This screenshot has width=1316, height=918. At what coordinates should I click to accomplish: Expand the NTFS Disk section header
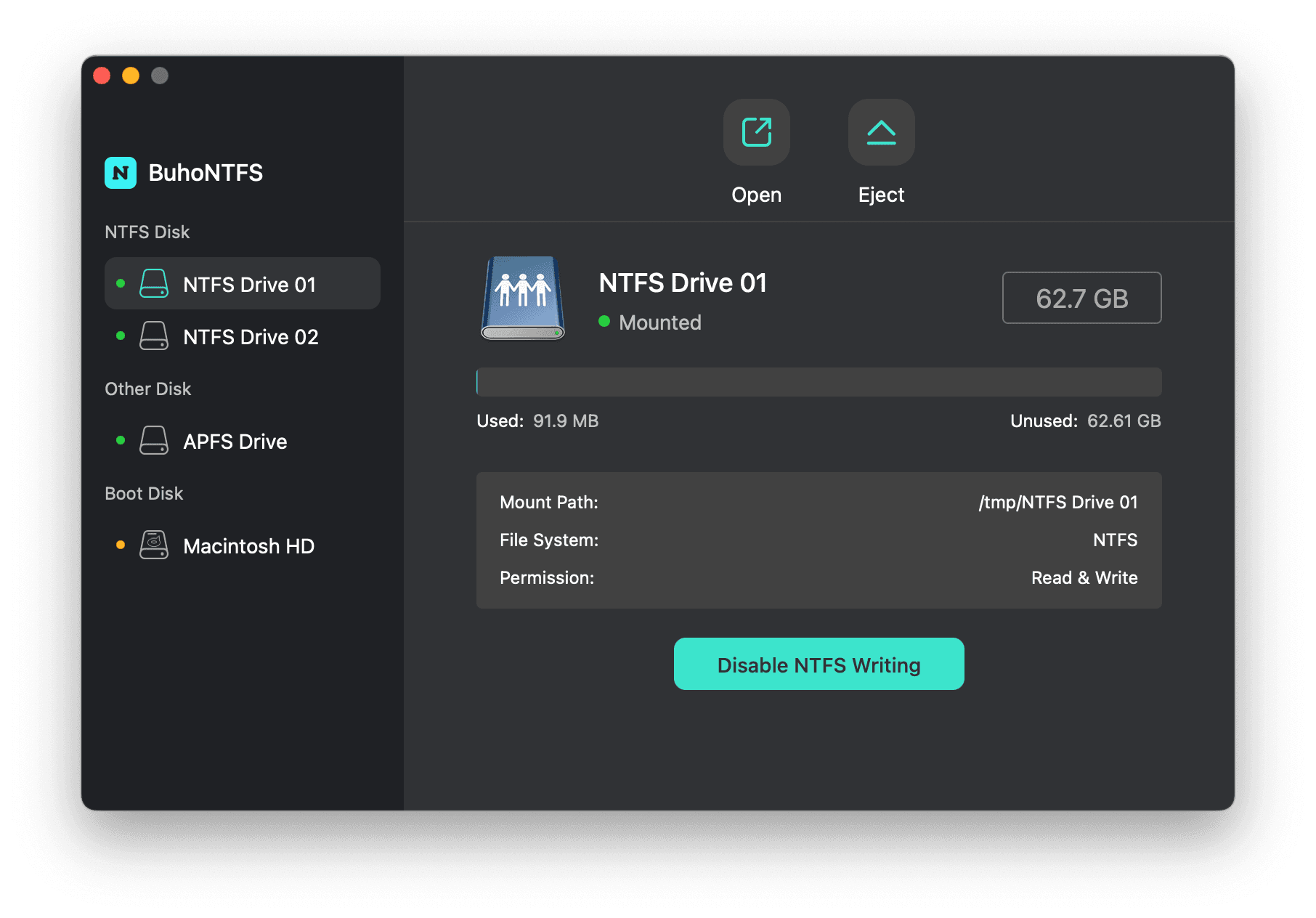(147, 232)
